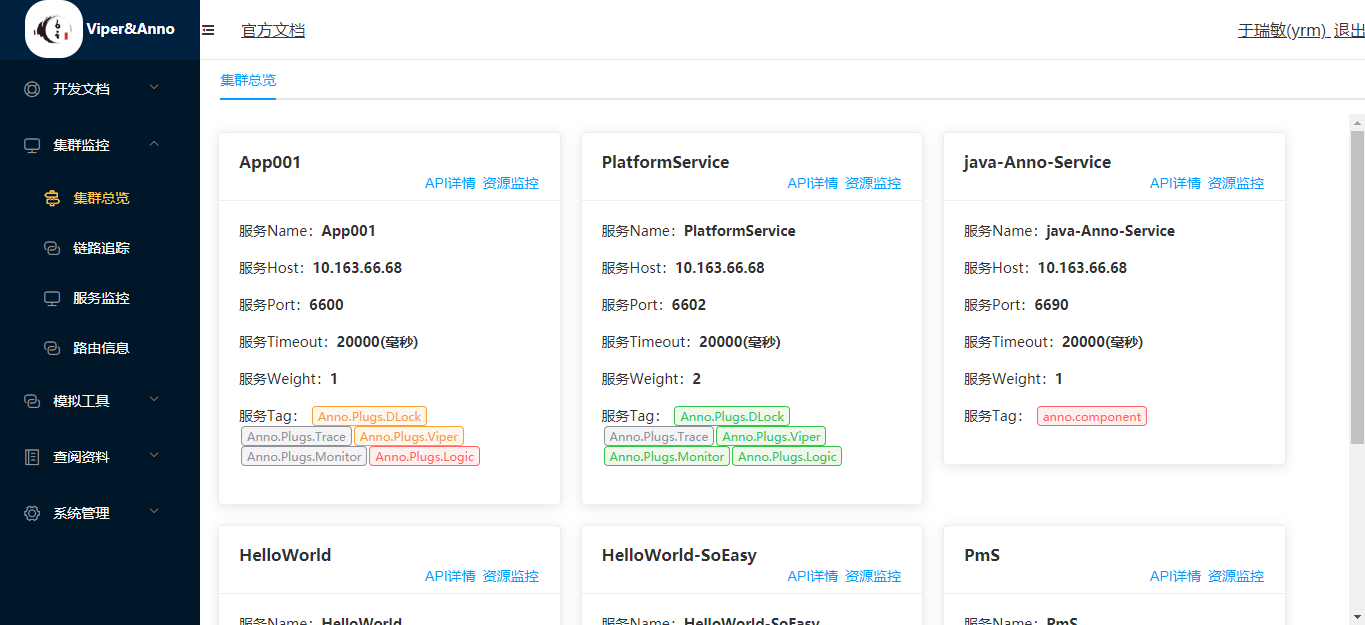Click the 开发文档 lifebuoy icon
Viewport: 1365px width, 625px height.
pos(32,89)
